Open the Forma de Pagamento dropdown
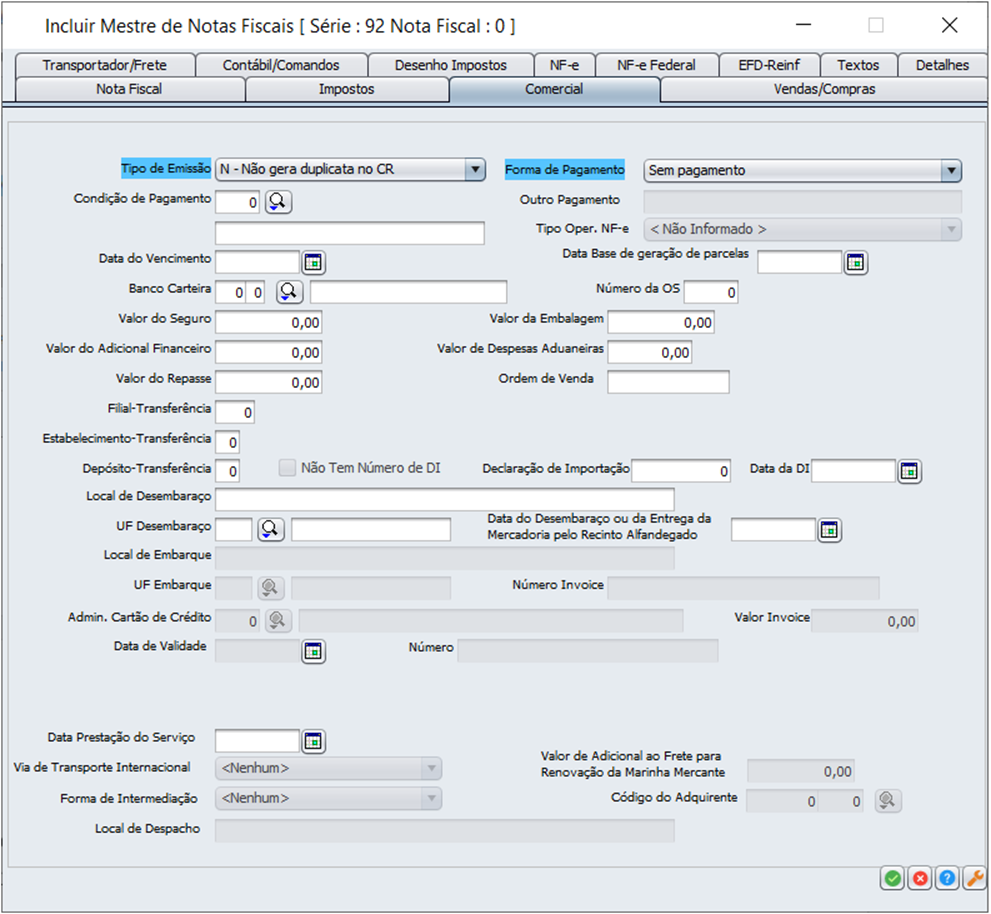 tap(951, 171)
